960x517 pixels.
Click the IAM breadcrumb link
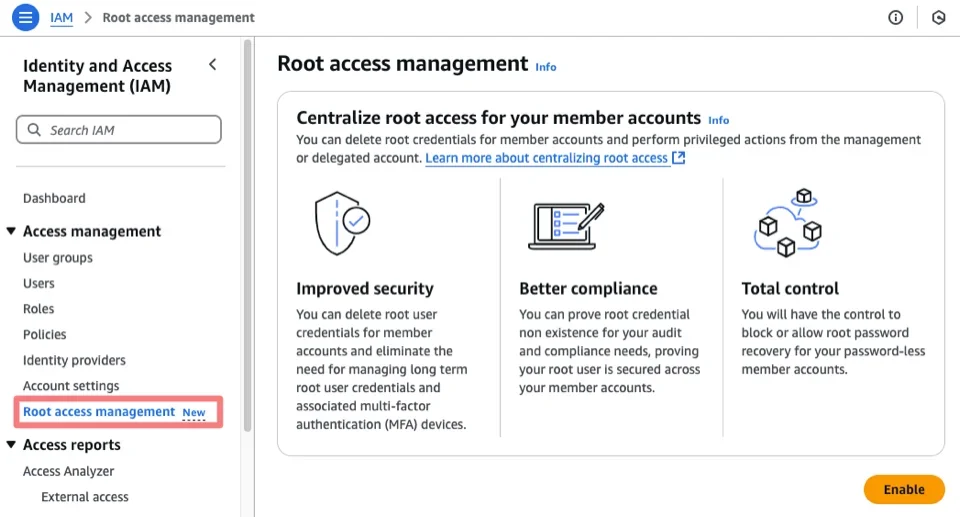pos(61,17)
